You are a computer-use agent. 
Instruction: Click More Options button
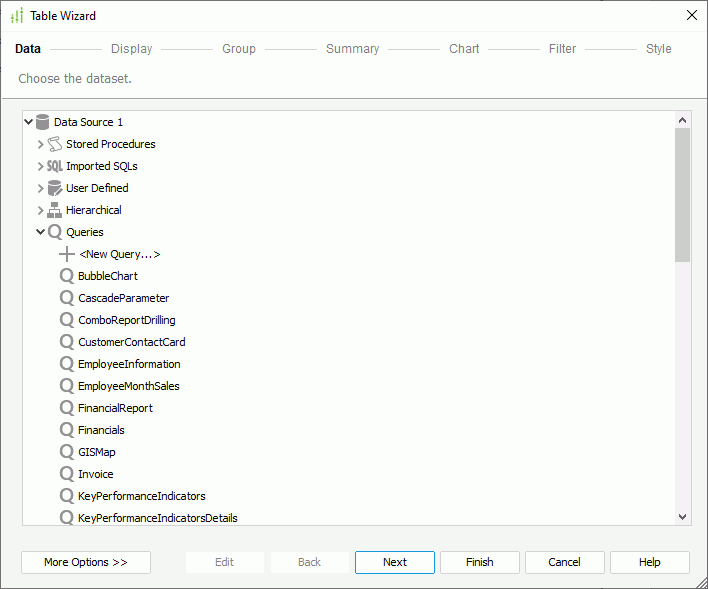(86, 562)
